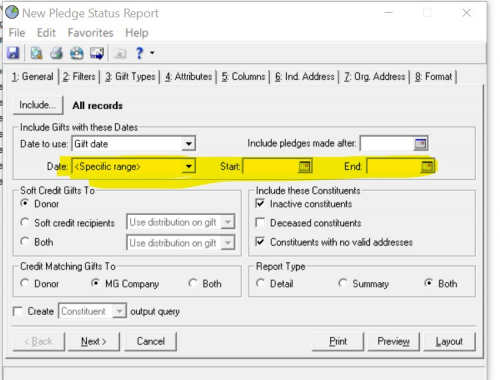
Task: Select the Detail report type radio
Action: tap(260, 283)
